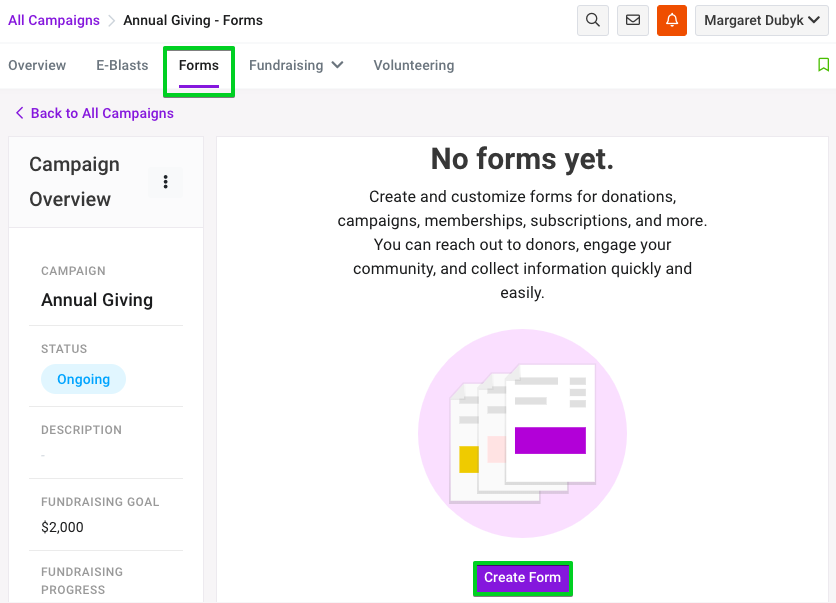Open the mail envelope icon
Screen dimensions: 836x603
click(x=632, y=20)
